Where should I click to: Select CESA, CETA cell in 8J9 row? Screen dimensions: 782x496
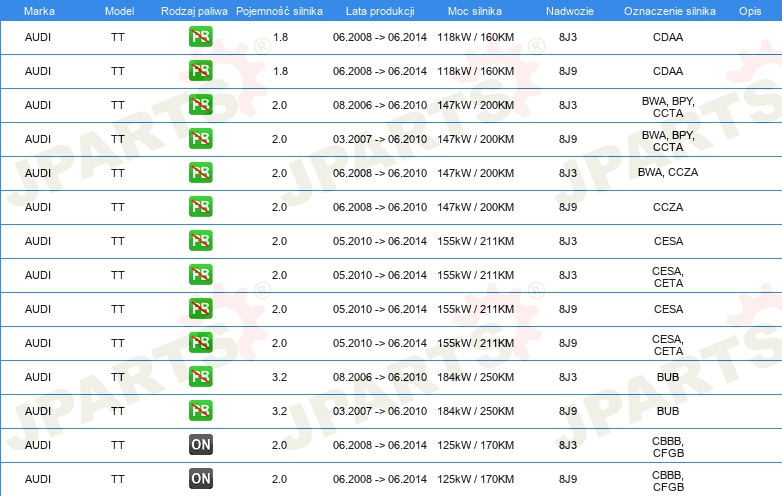point(668,345)
